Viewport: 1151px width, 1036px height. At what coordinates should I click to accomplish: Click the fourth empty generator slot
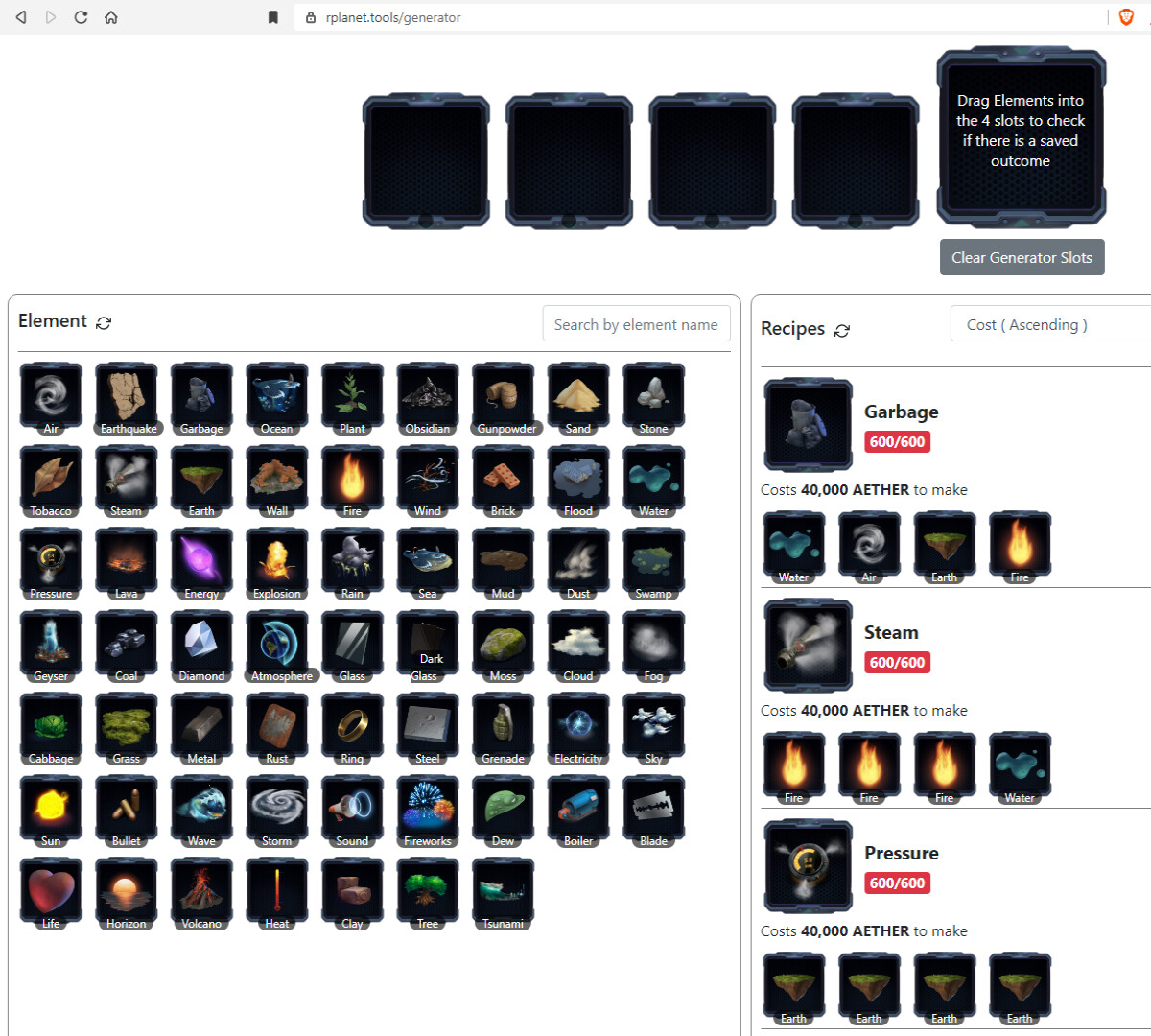pyautogui.click(x=855, y=161)
